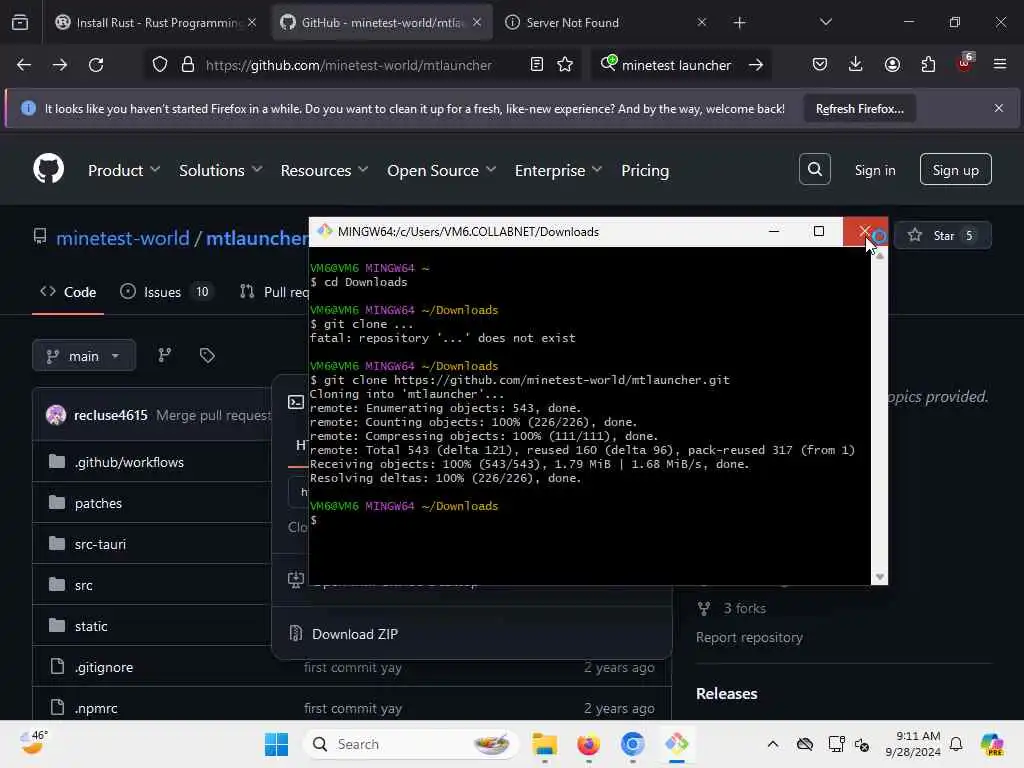Open a new tab with plus button

[739, 23]
